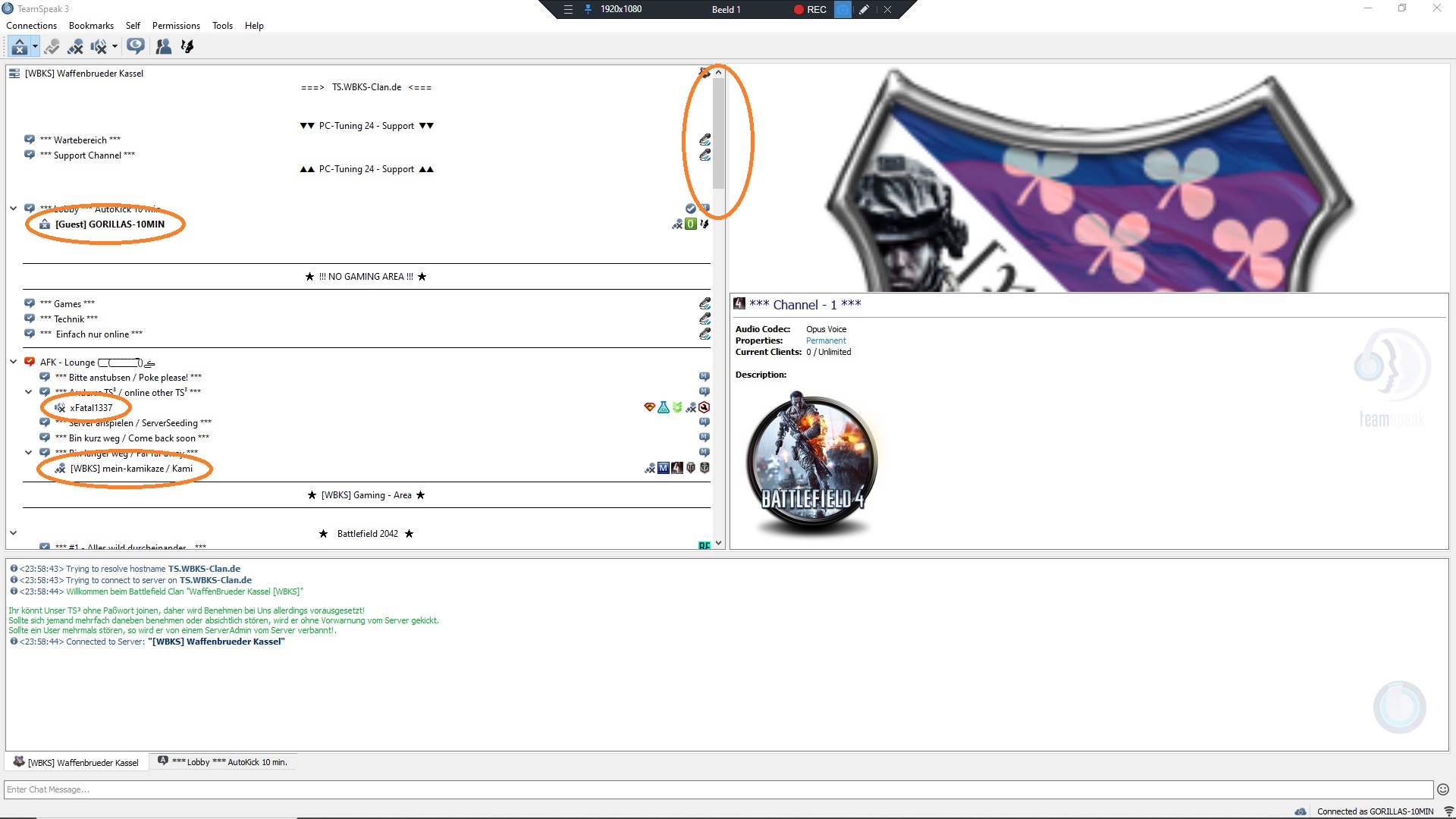Toggle Mute Microphone in toolbar
This screenshot has width=1456, height=819.
click(x=75, y=47)
